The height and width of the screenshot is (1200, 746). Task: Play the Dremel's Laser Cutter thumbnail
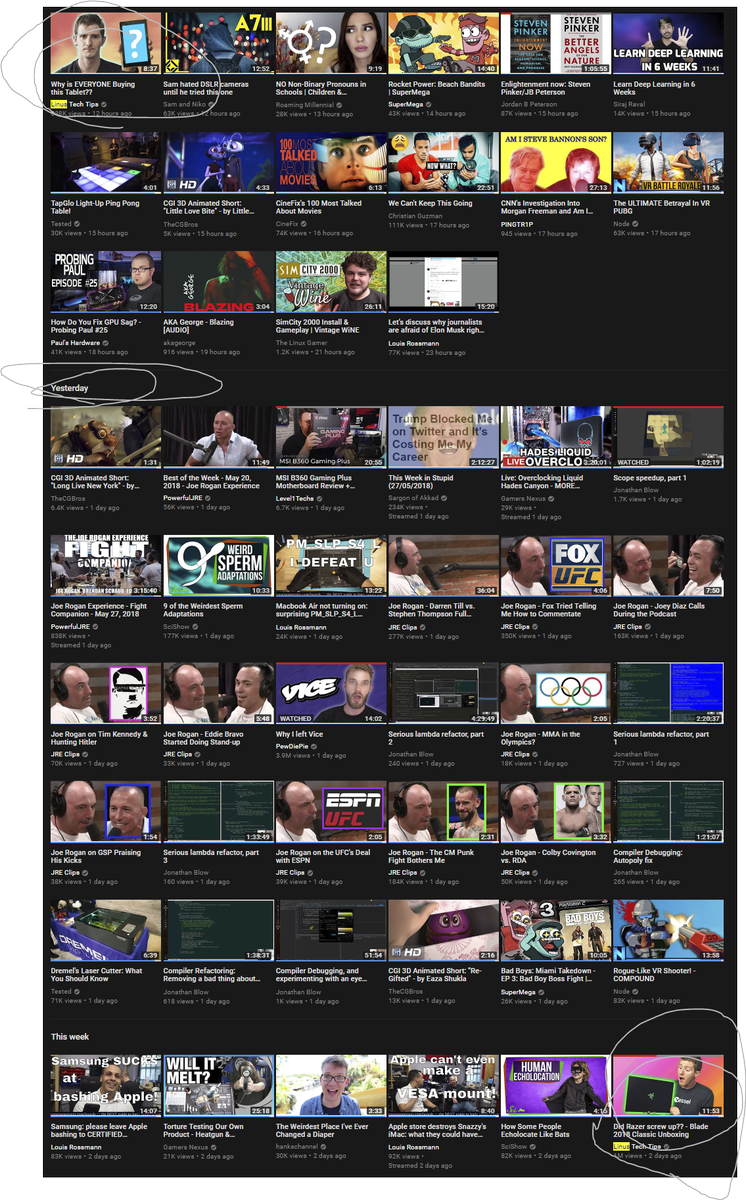click(106, 931)
